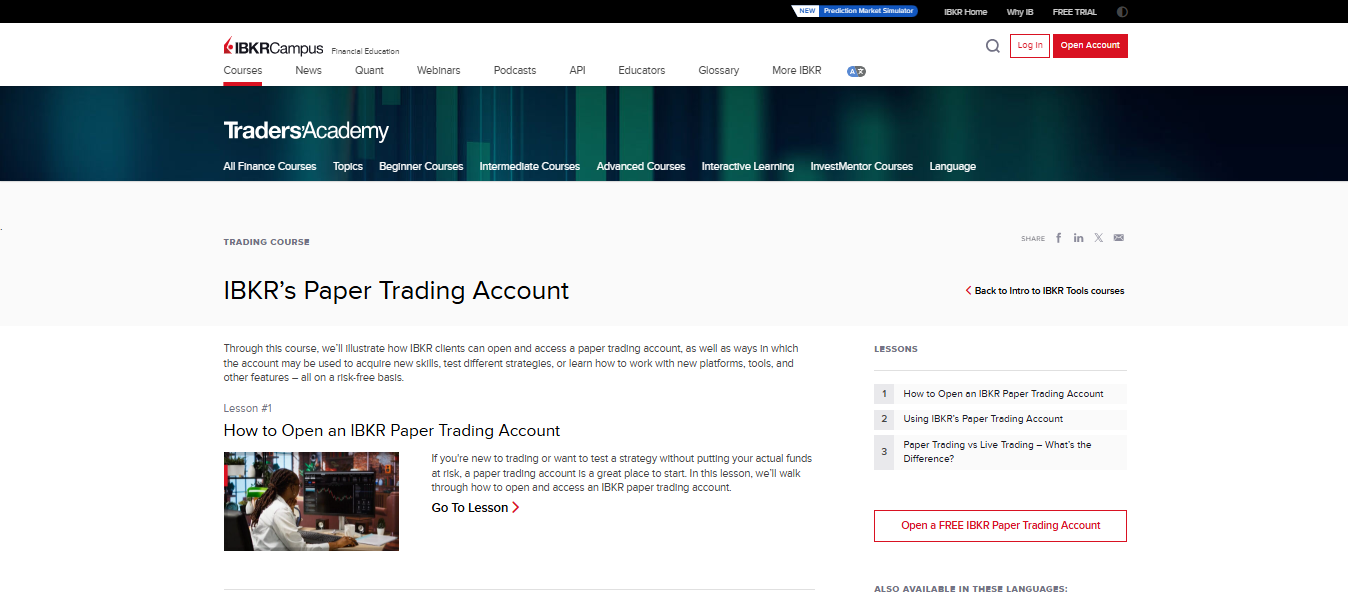
Task: Open Beginner Courses menu
Action: (421, 167)
